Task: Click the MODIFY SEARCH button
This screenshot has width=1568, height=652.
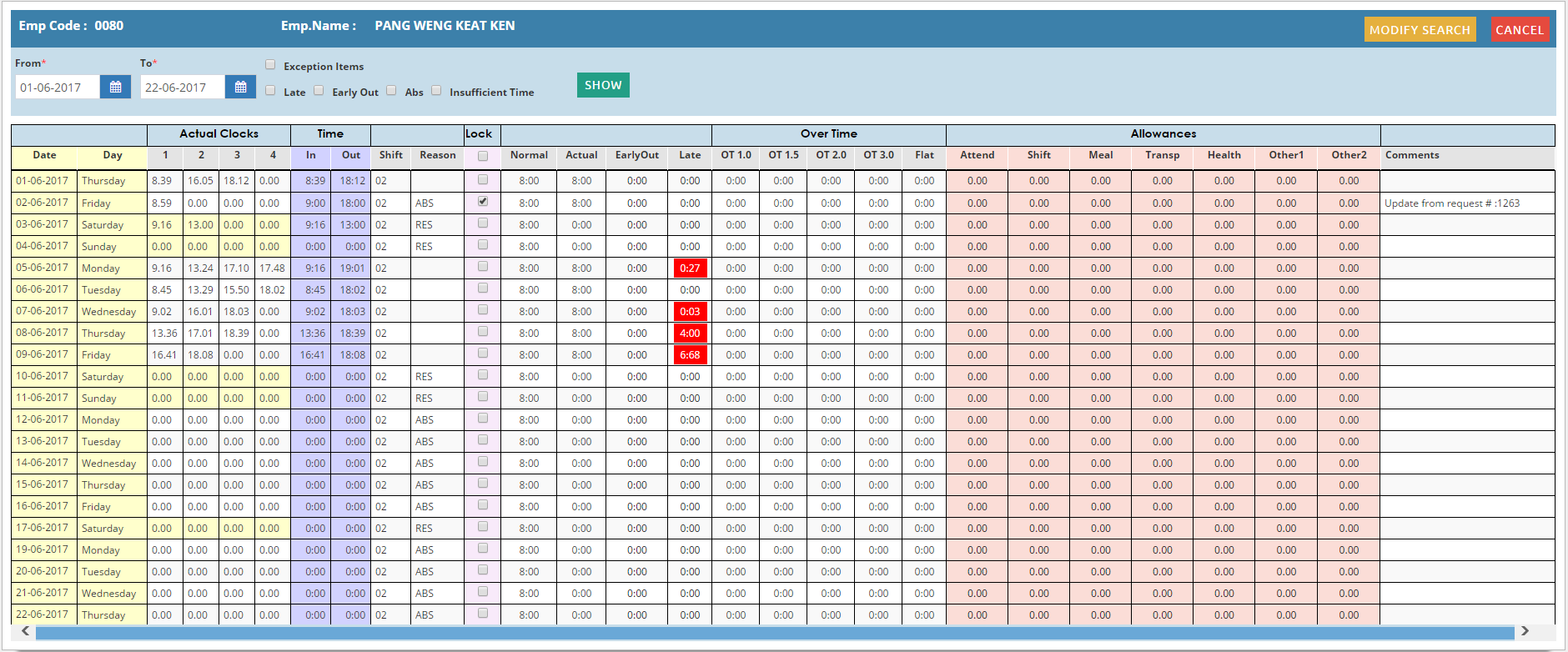Action: (1420, 30)
